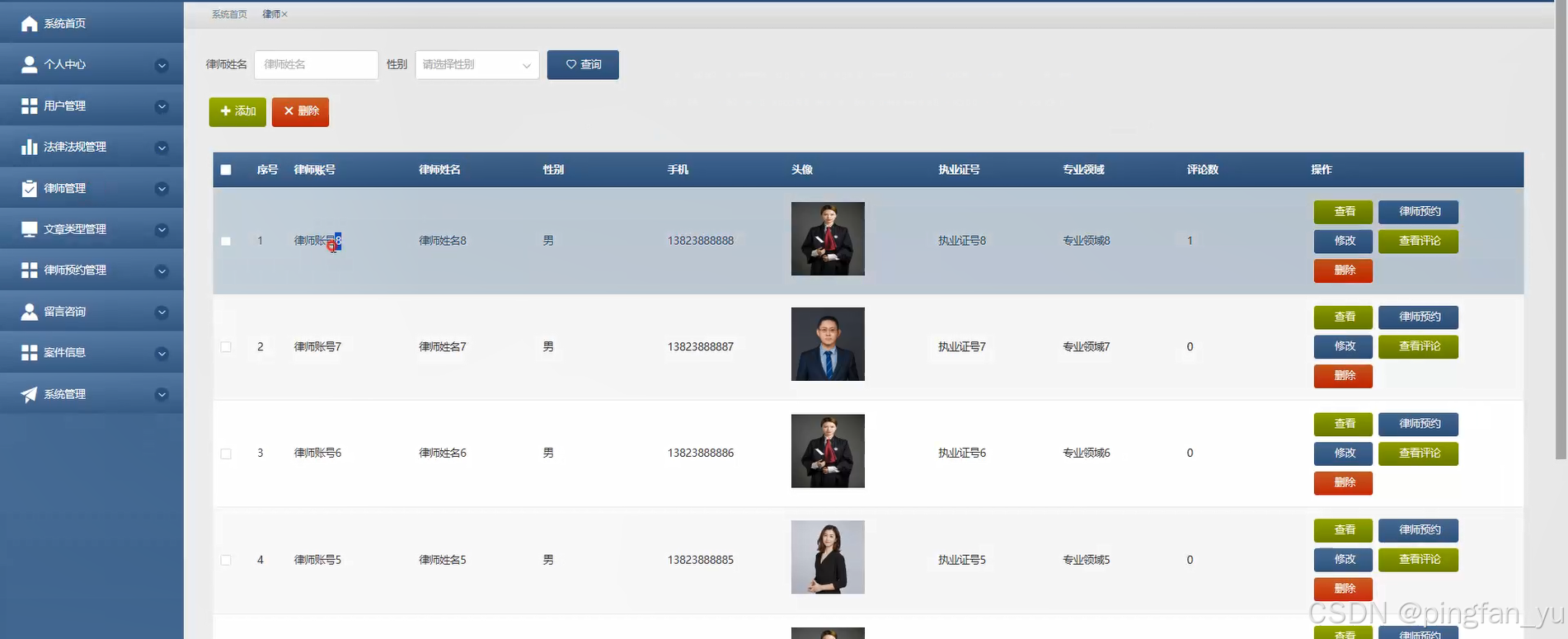The width and height of the screenshot is (1568, 639).
Task: Click 修改 for 律师账号5
Action: pyautogui.click(x=1343, y=560)
